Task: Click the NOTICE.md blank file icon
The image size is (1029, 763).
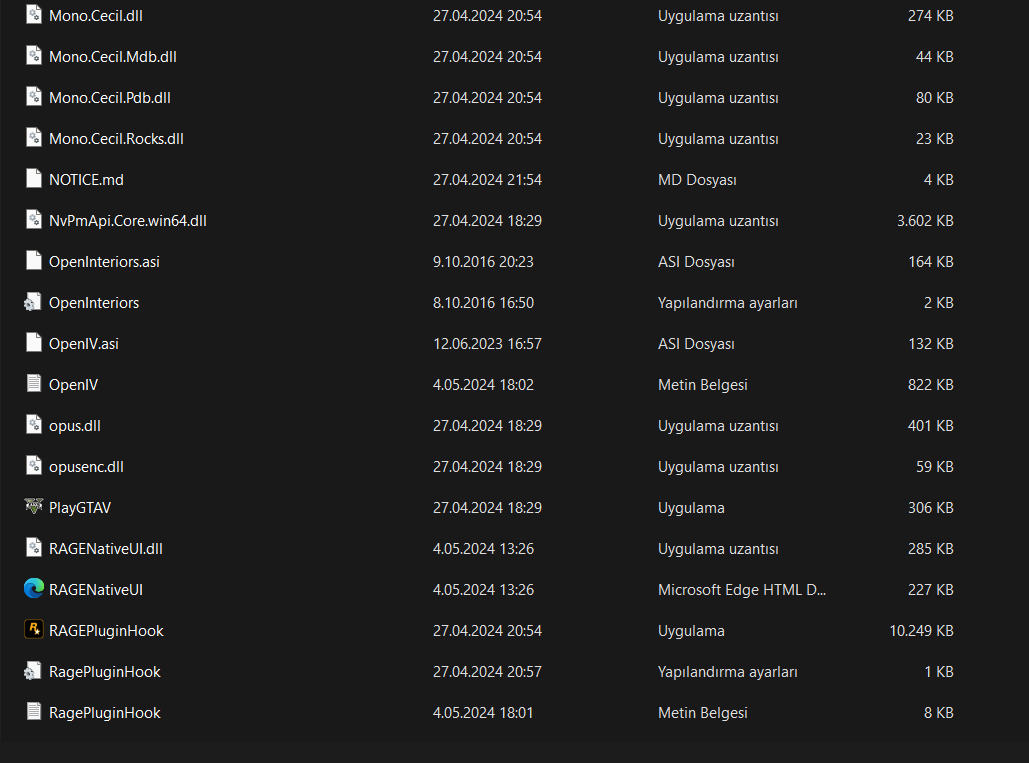Action: click(x=33, y=178)
